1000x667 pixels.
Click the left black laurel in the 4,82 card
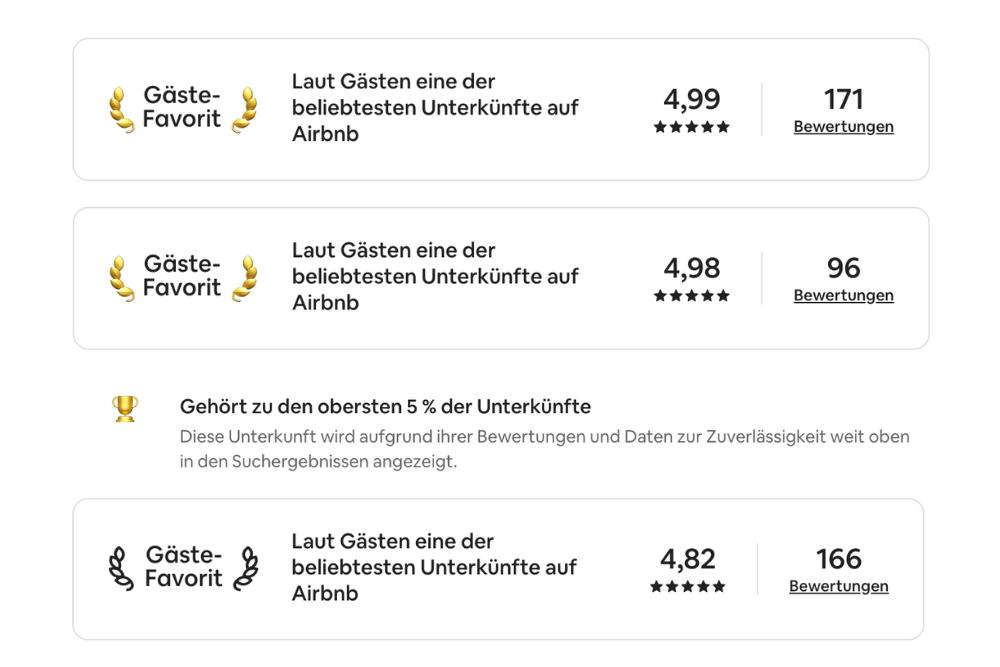pos(121,568)
